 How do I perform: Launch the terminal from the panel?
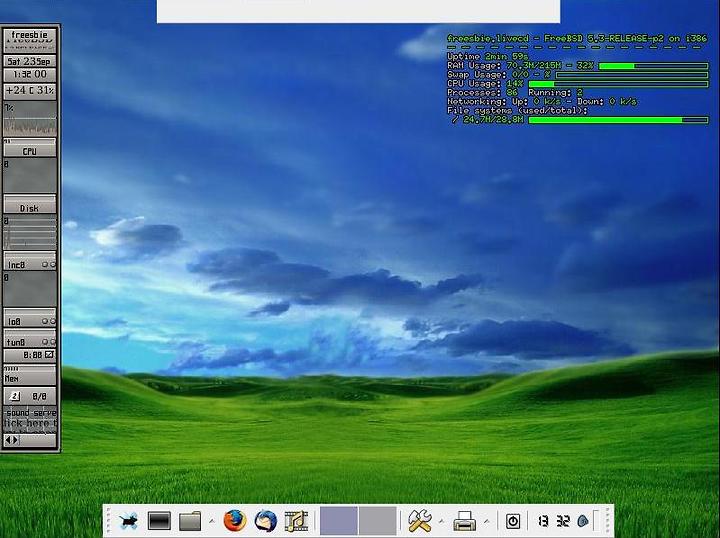point(159,521)
